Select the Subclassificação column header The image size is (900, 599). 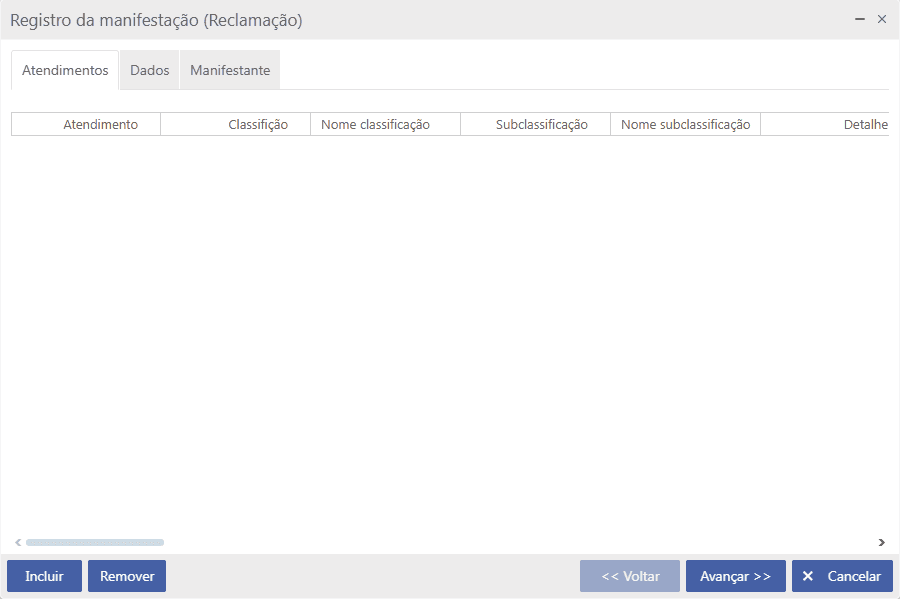[535, 125]
